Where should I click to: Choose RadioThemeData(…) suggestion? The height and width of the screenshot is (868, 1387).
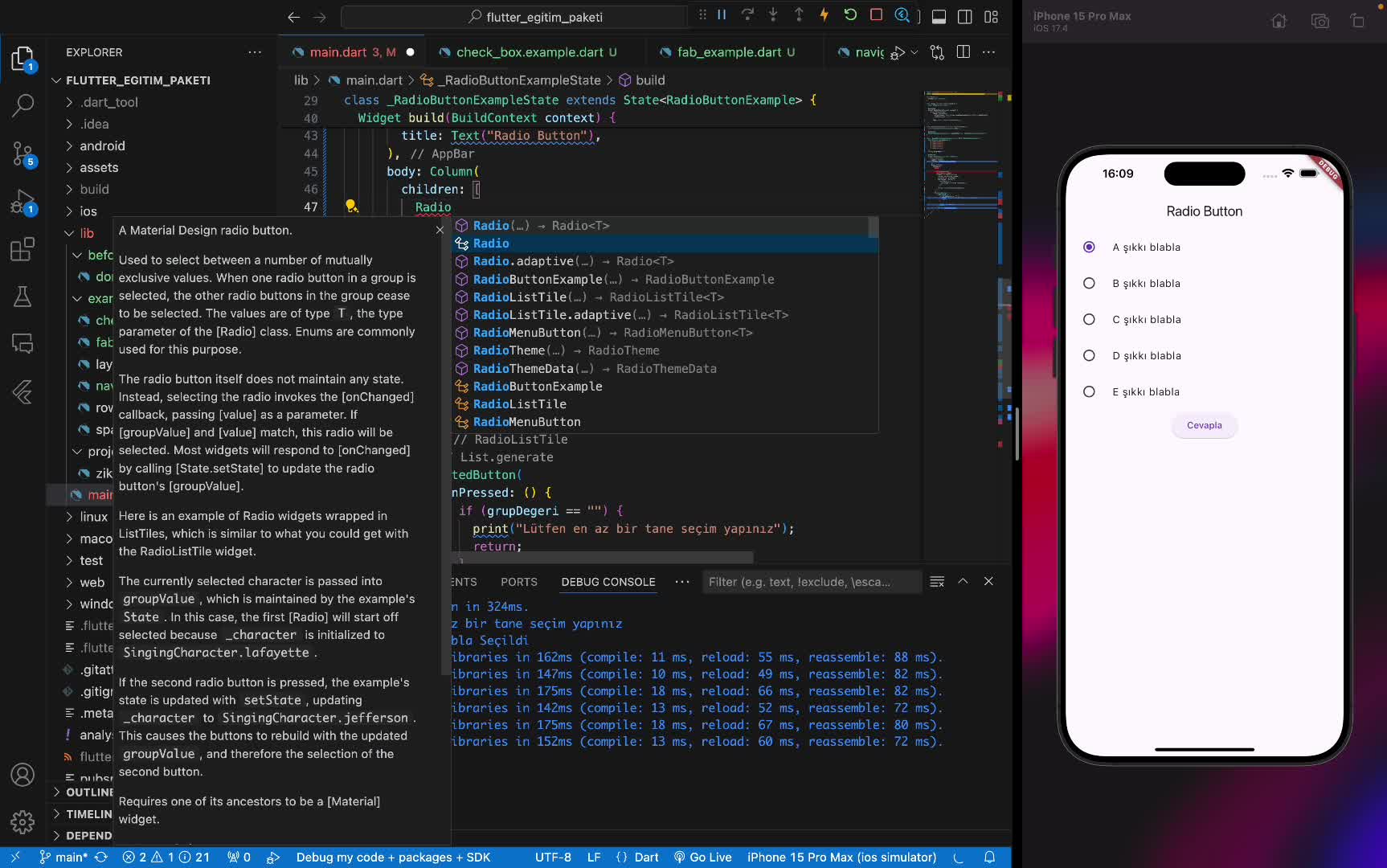[665, 369]
